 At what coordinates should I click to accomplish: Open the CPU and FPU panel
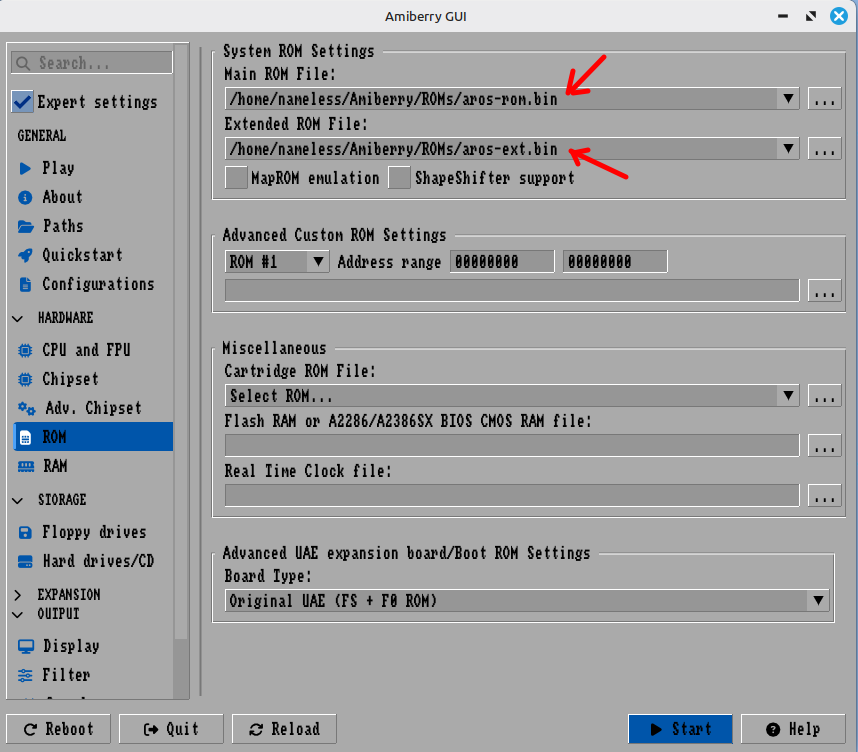pyautogui.click(x=92, y=350)
